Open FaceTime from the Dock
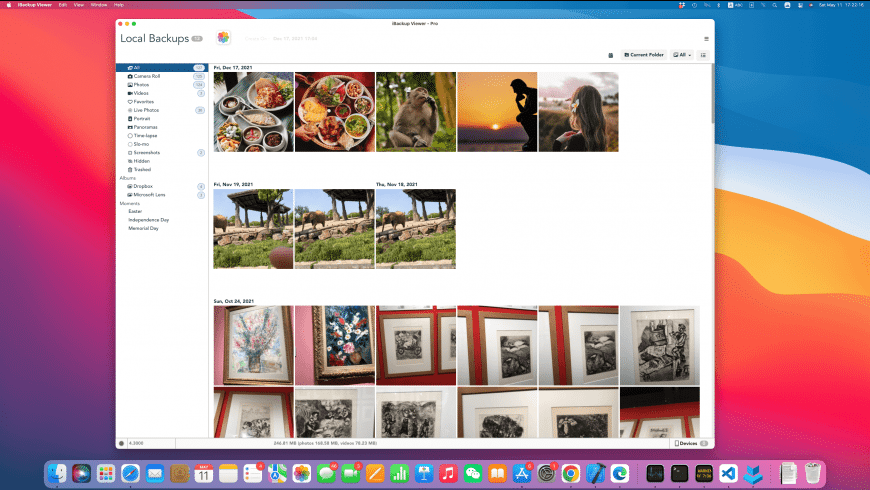The height and width of the screenshot is (490, 870). pyautogui.click(x=350, y=473)
